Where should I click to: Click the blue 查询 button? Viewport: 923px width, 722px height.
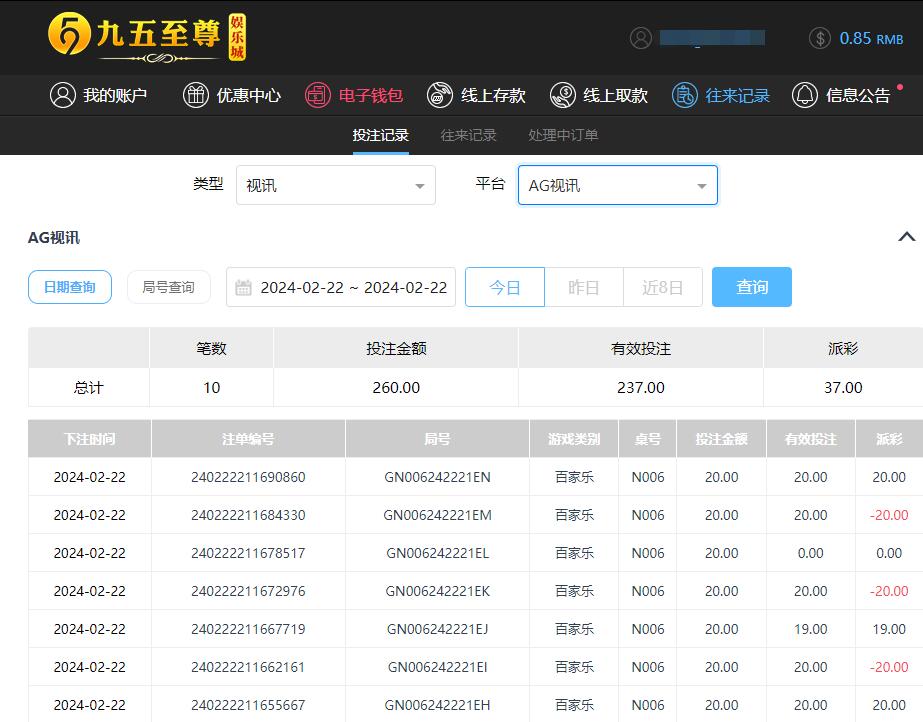pyautogui.click(x=752, y=287)
